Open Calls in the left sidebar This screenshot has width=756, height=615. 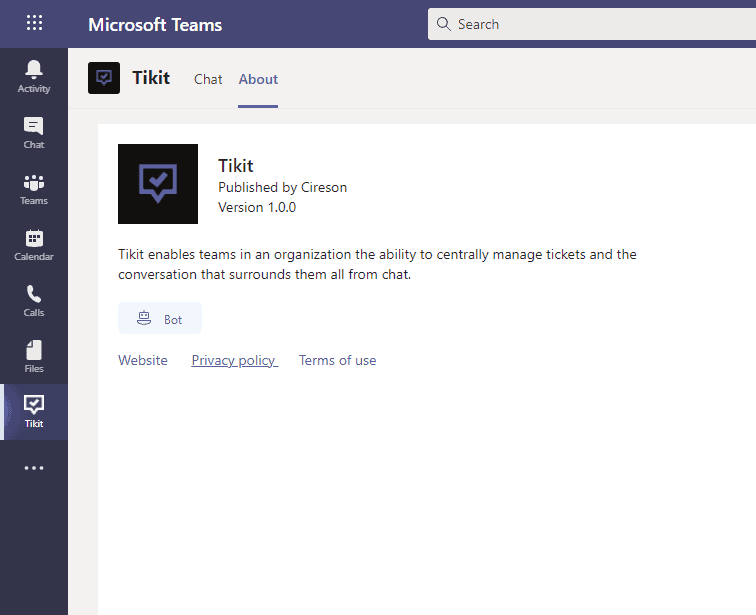(x=34, y=301)
